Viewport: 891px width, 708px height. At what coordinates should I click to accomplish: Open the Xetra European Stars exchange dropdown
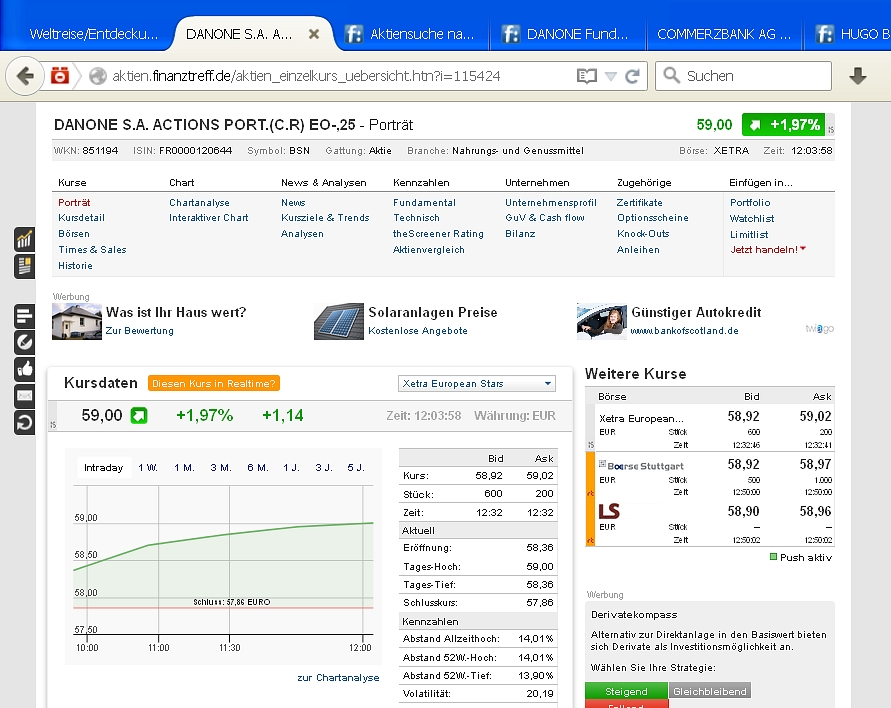point(477,384)
